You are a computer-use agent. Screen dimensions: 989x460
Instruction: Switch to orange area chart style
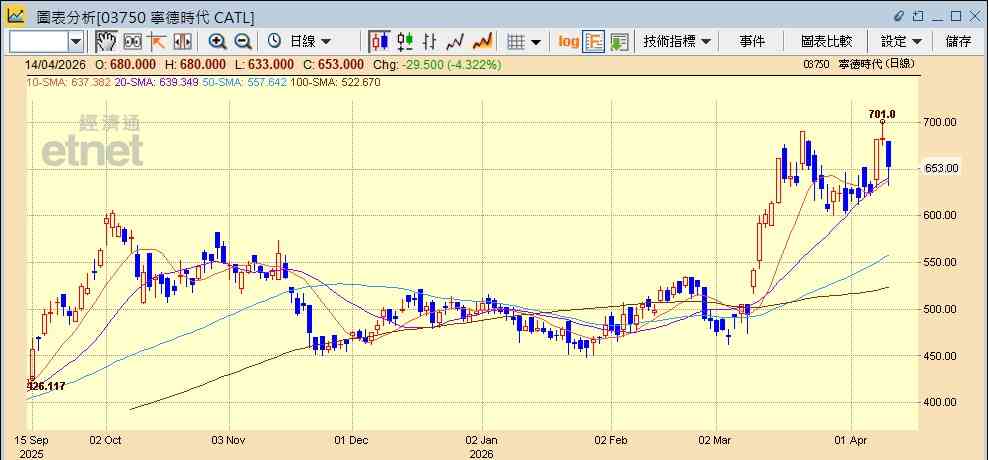tap(483, 42)
